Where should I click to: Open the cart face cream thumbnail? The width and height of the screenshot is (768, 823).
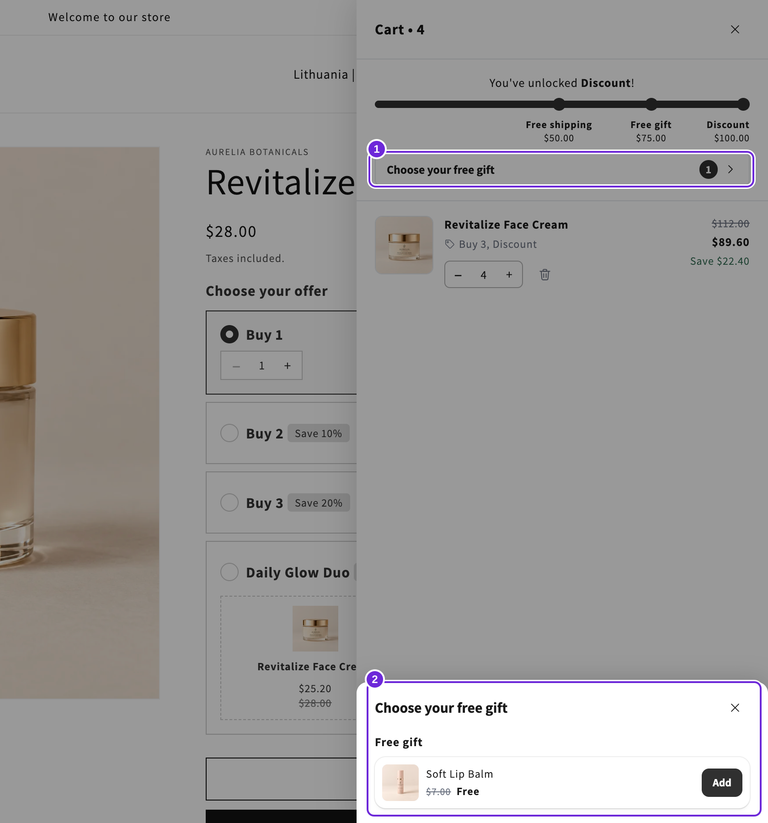pos(404,245)
